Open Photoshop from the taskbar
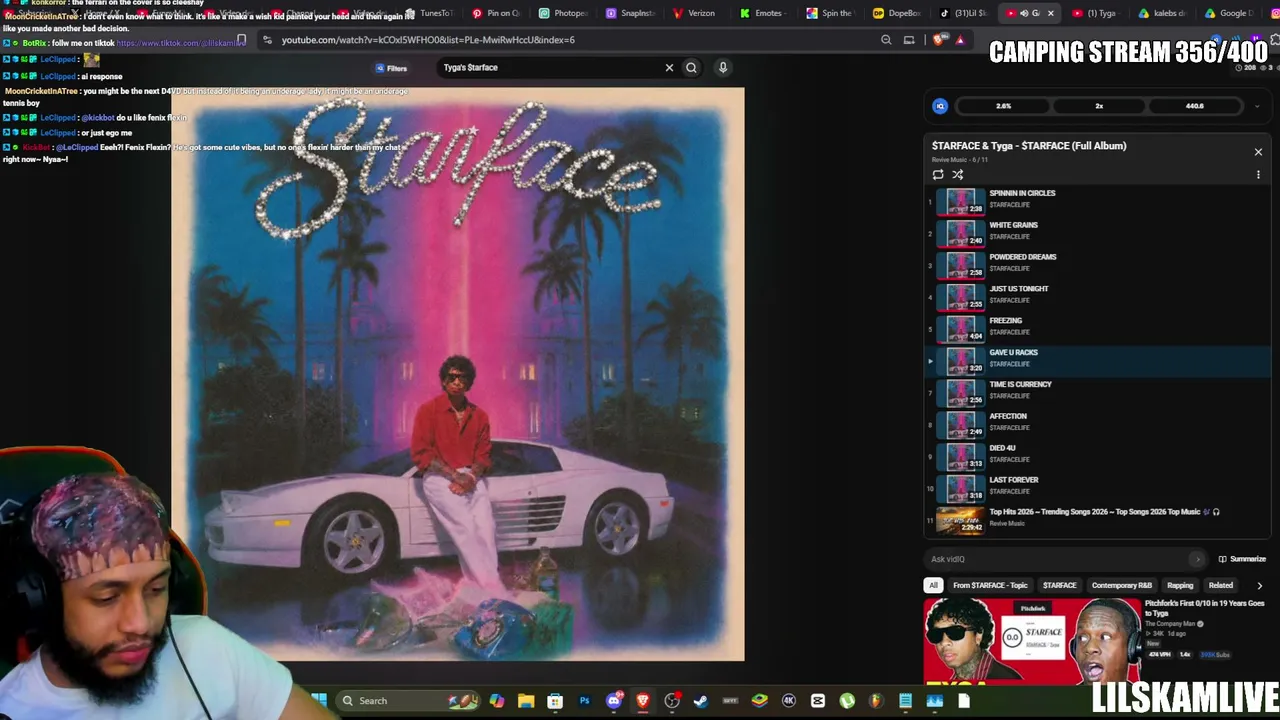This screenshot has height=720, width=1280. 584,701
